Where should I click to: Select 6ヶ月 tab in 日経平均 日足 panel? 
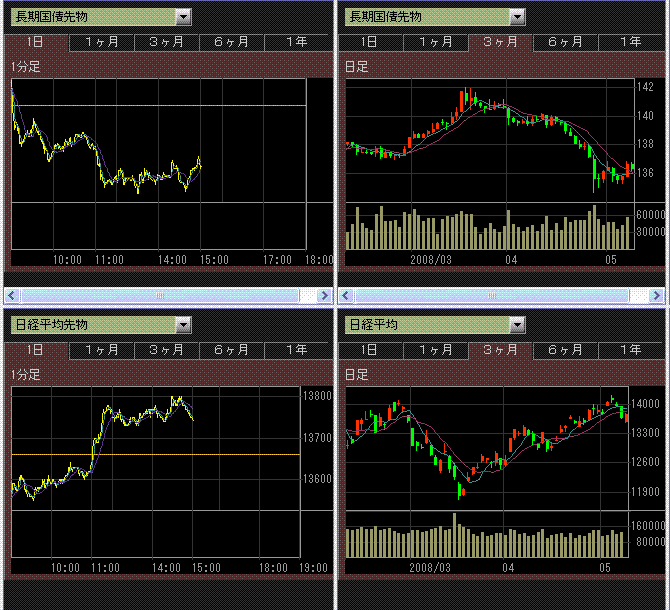[565, 350]
